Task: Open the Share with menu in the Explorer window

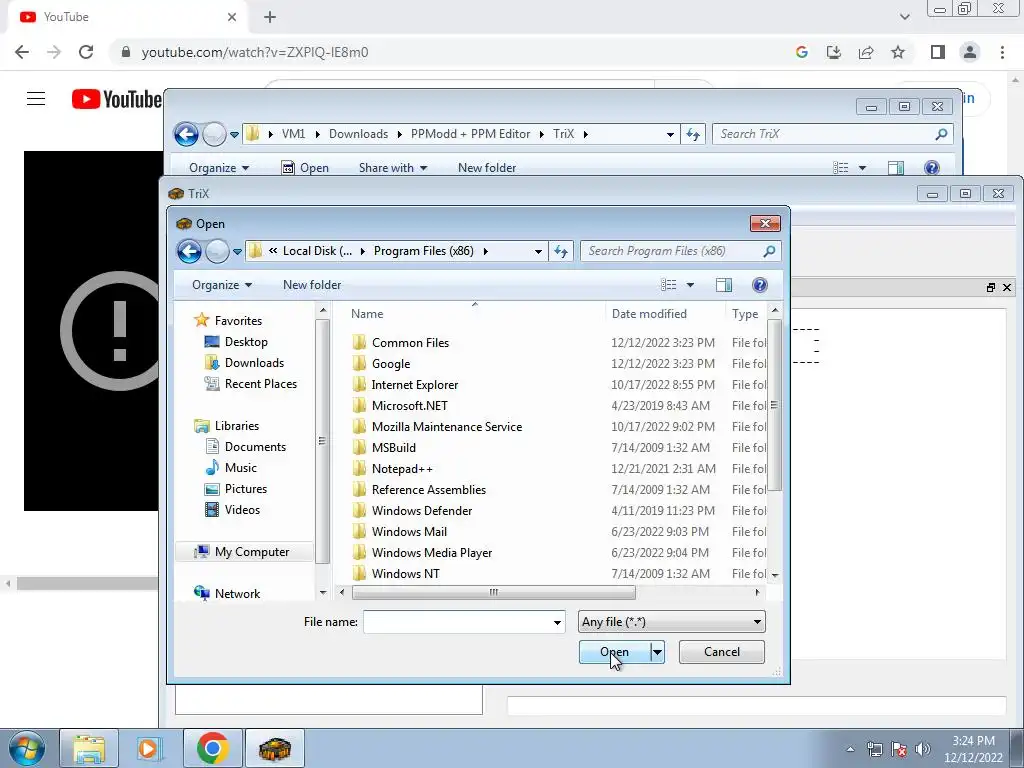Action: (392, 168)
